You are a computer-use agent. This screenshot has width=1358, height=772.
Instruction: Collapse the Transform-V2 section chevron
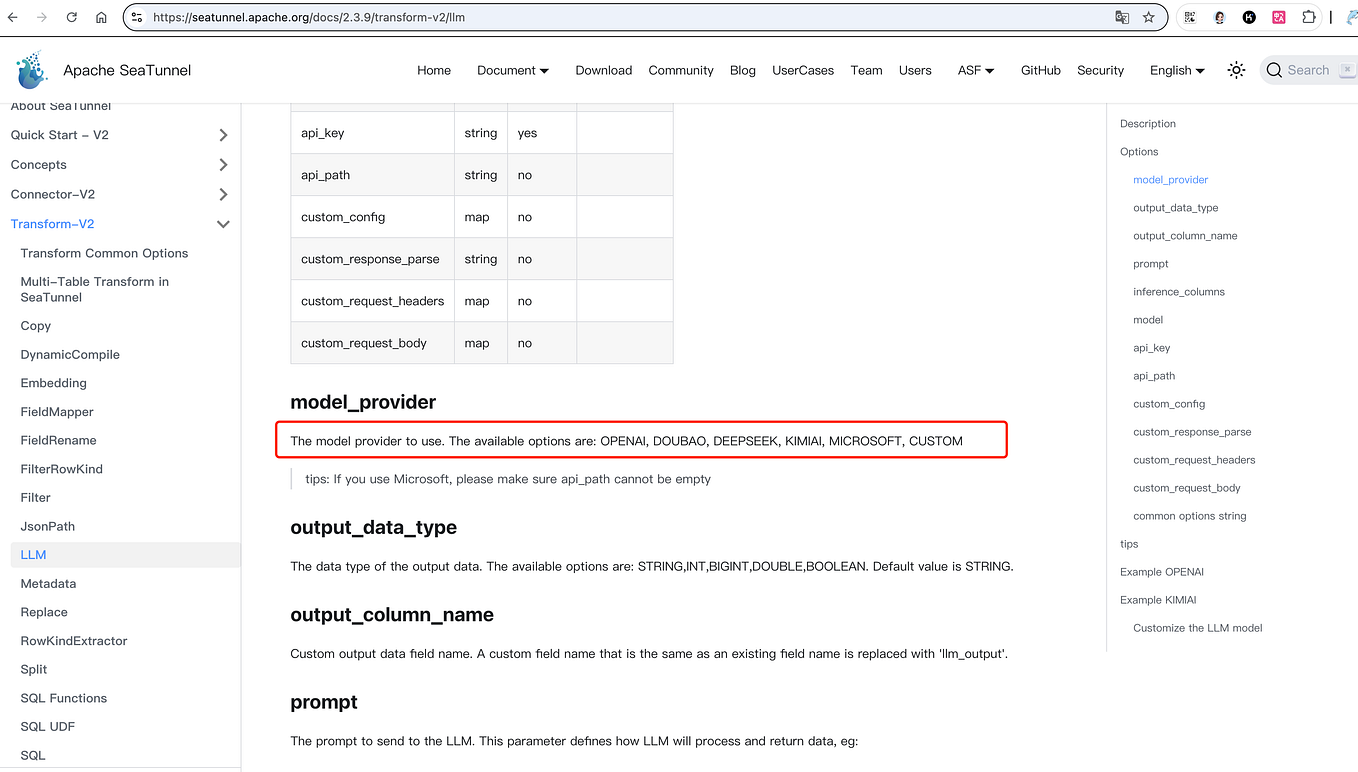tap(224, 224)
